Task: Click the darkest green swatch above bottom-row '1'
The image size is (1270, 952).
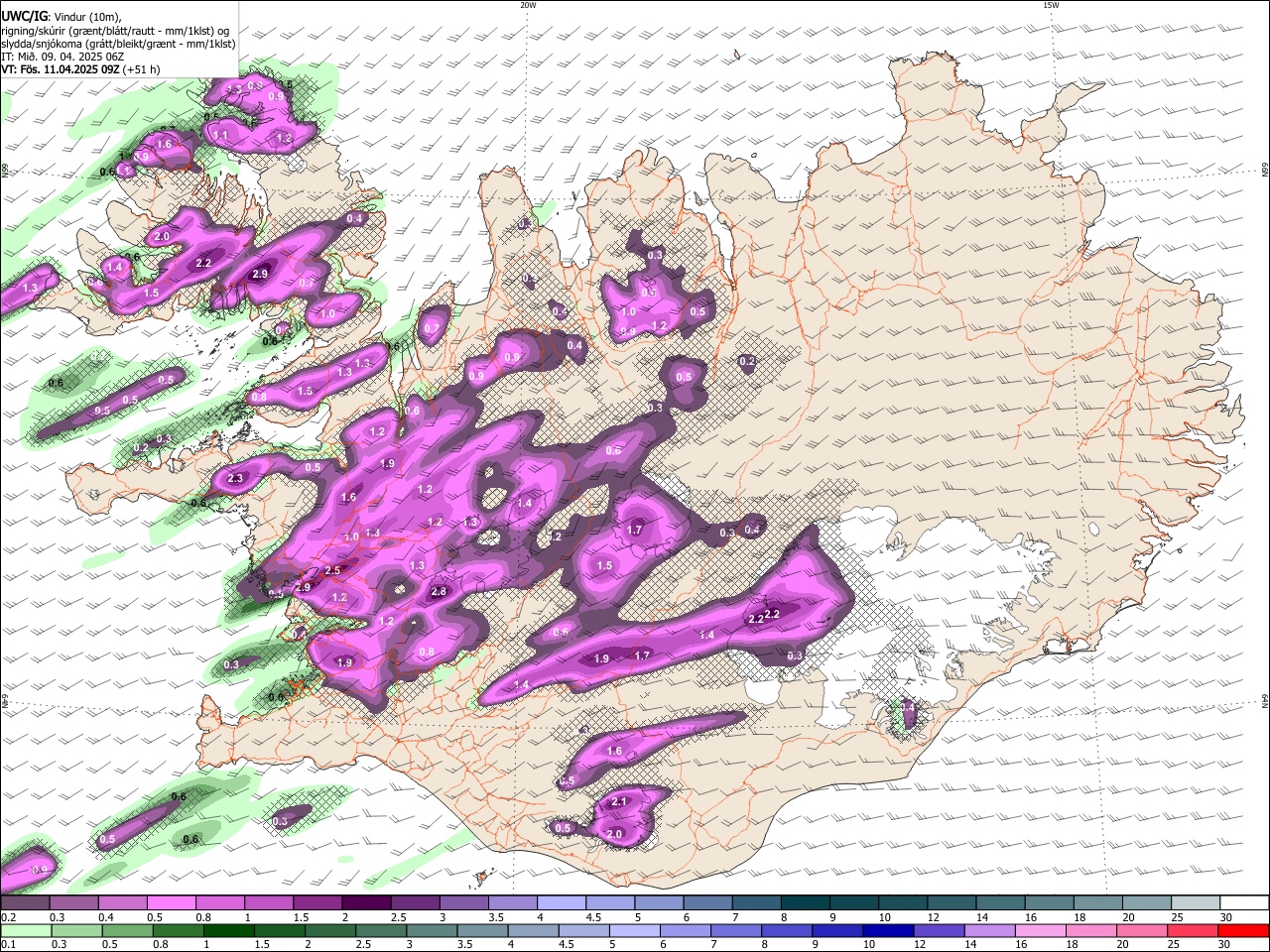Action: tap(228, 931)
